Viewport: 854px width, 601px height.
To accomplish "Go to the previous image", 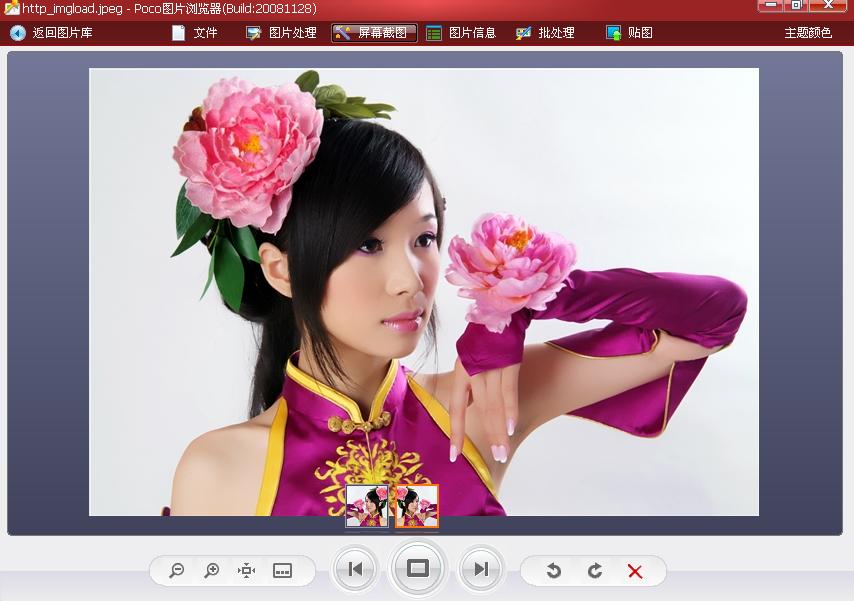I will (x=354, y=569).
